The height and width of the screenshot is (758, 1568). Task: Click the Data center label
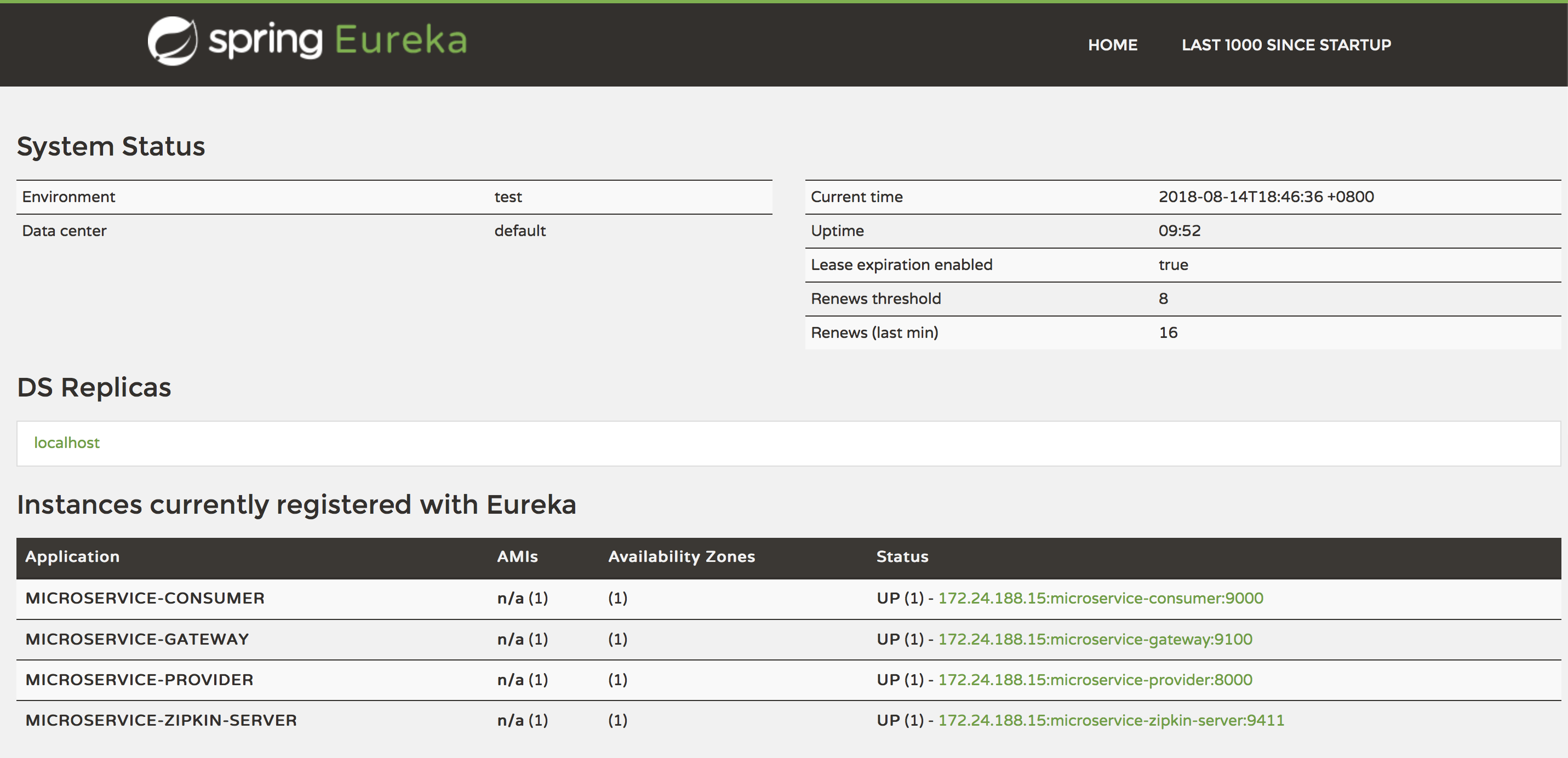(x=64, y=231)
